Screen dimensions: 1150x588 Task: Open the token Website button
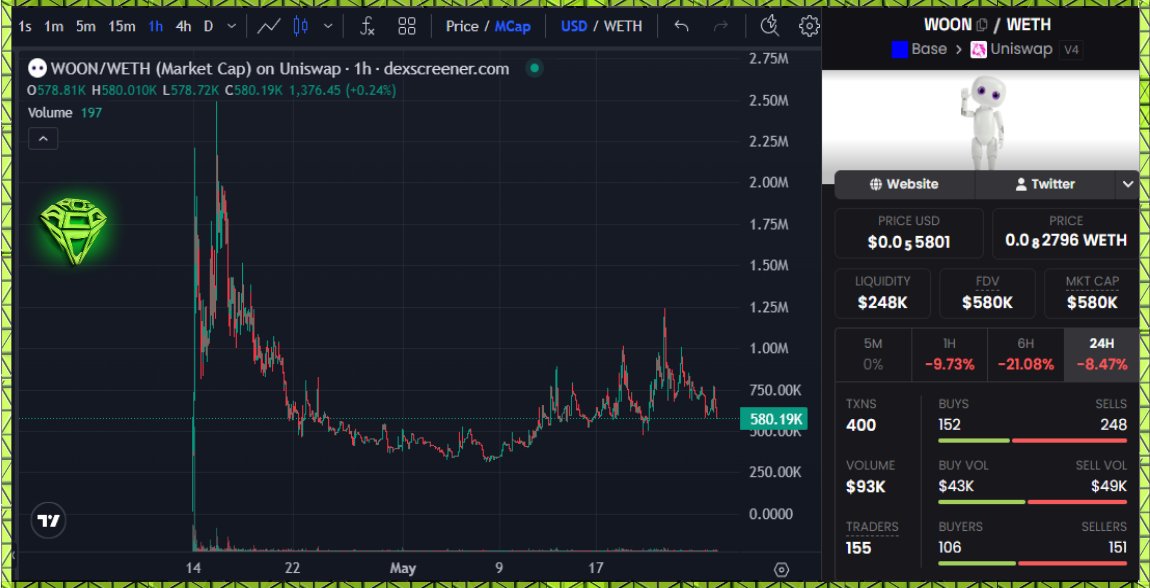pos(904,185)
